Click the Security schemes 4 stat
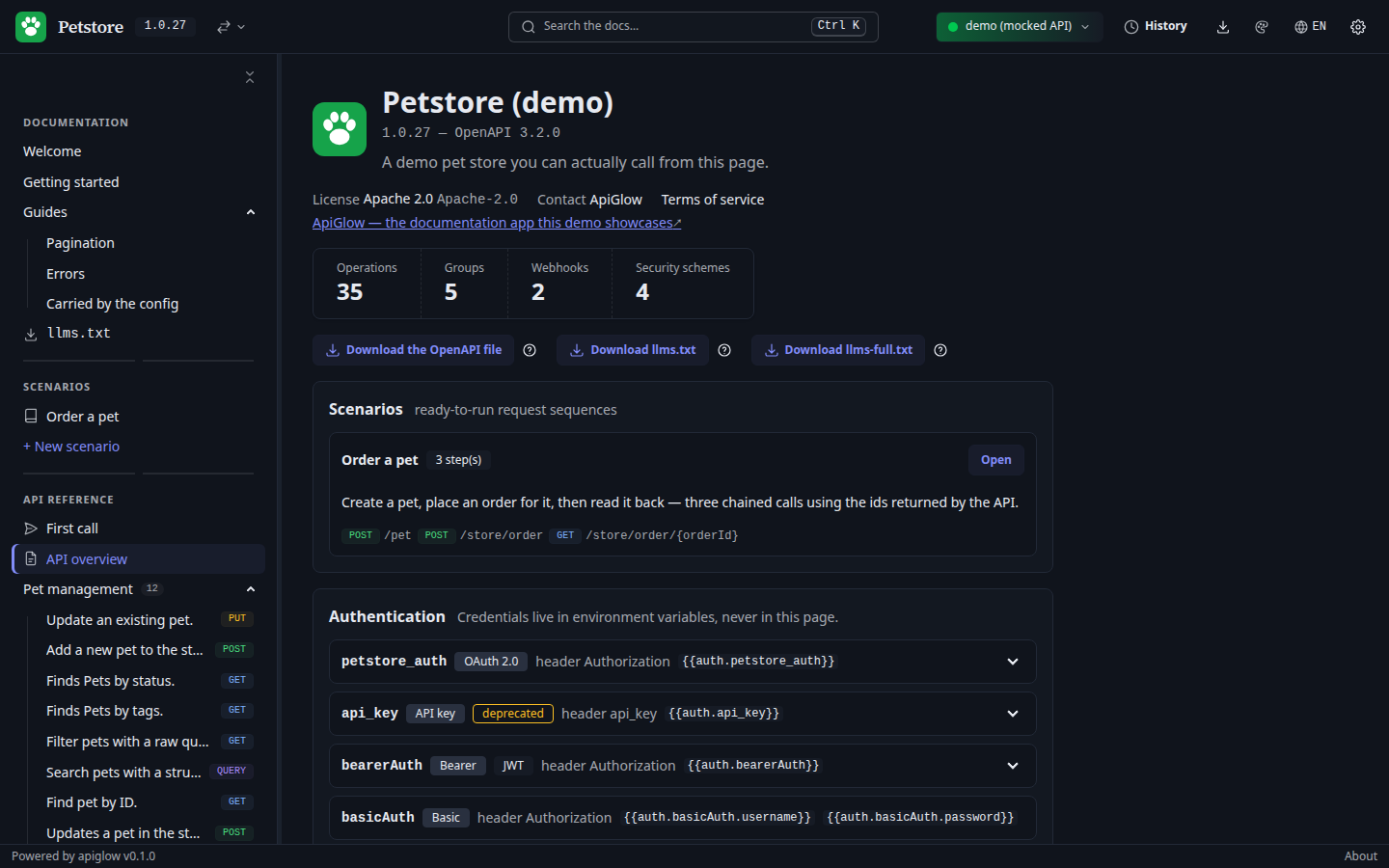Viewport: 1389px width, 868px height. coord(683,283)
